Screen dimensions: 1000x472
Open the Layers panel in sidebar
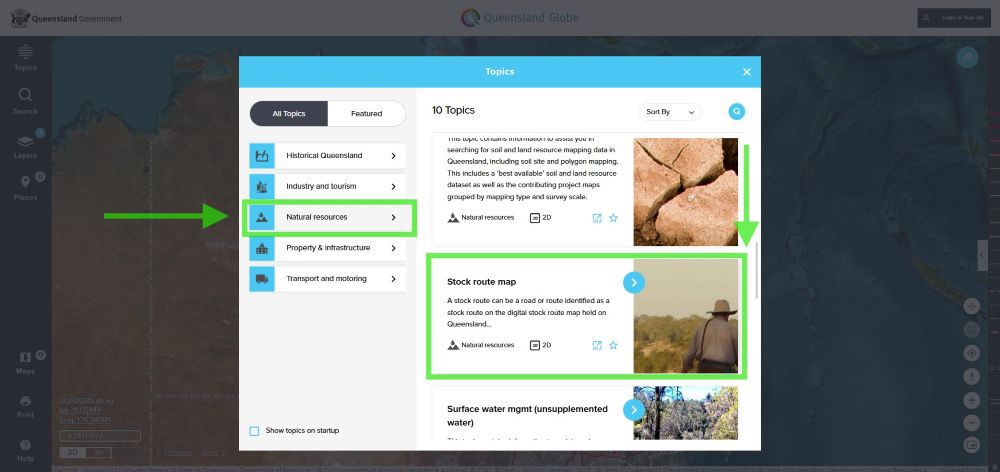25,145
